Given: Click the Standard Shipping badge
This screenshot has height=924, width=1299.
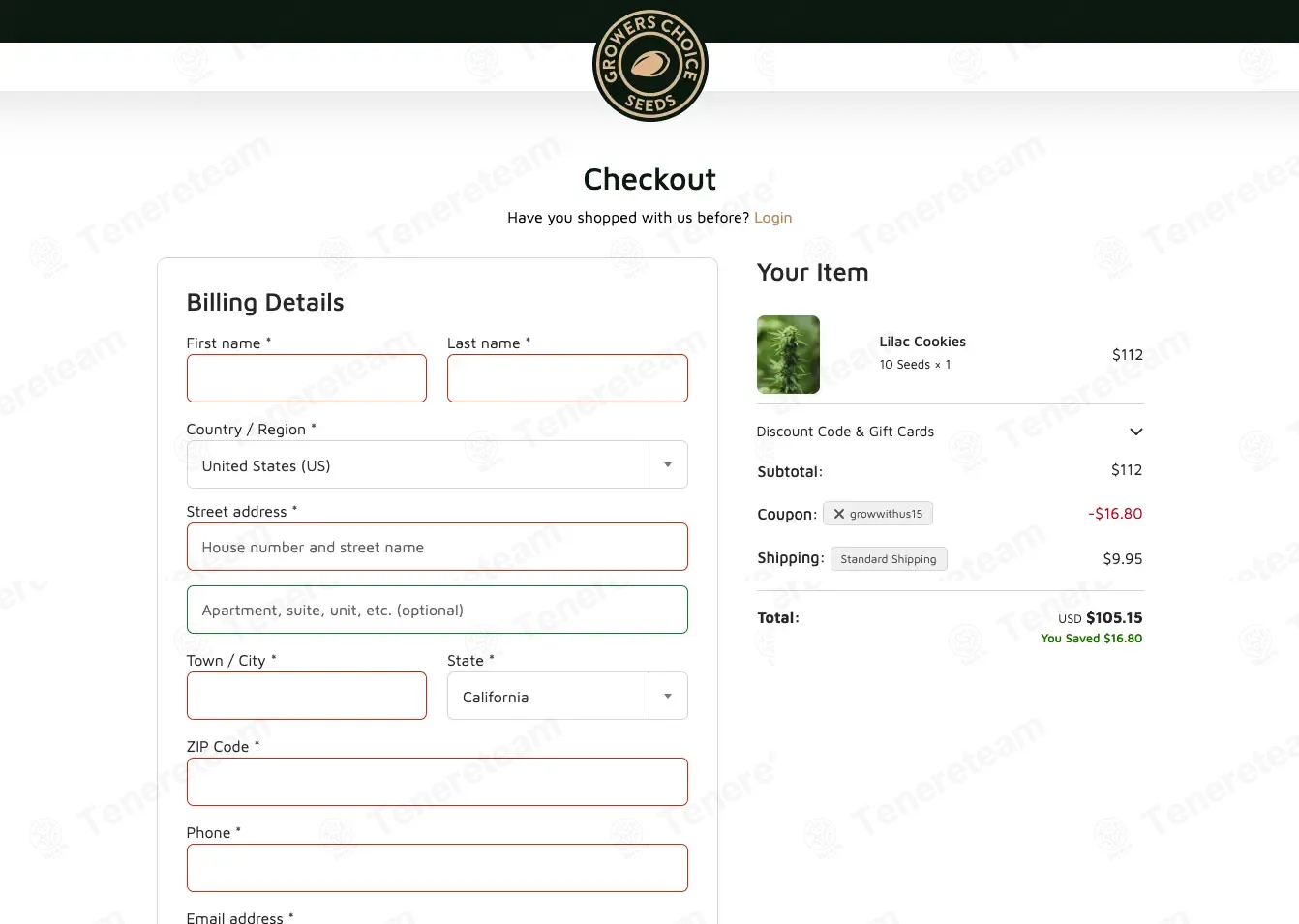Looking at the screenshot, I should pos(889,559).
